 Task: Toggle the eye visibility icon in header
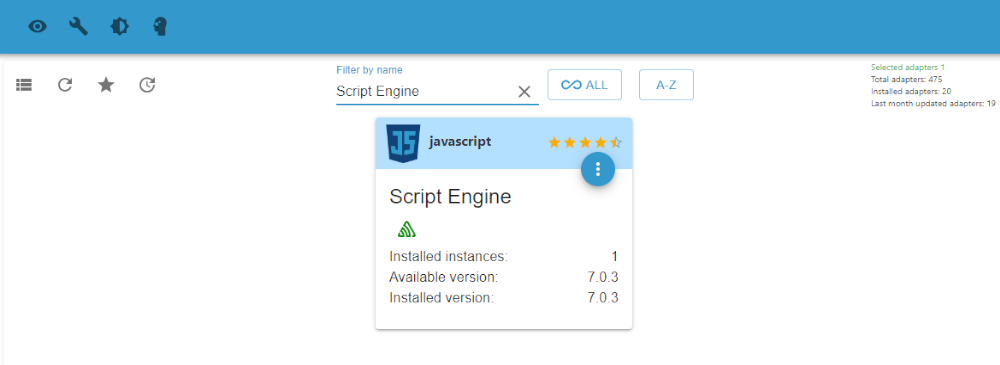click(38, 27)
